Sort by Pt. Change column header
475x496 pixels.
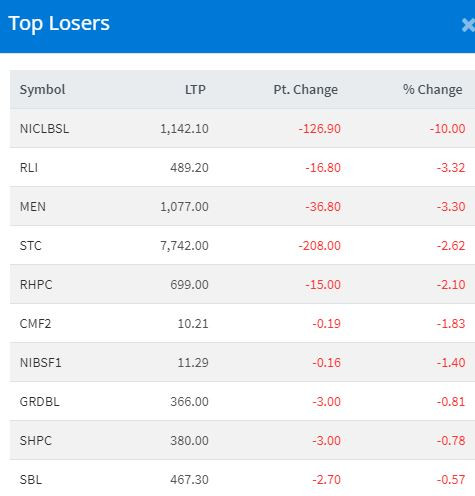(306, 89)
